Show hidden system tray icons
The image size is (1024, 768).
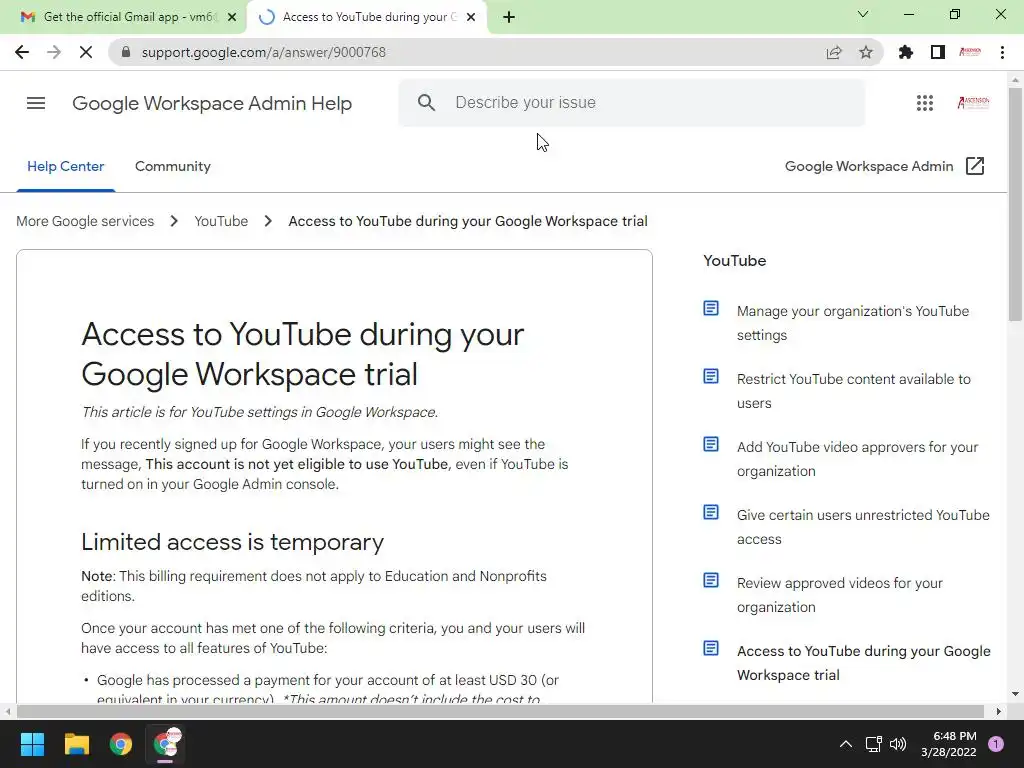coord(846,744)
